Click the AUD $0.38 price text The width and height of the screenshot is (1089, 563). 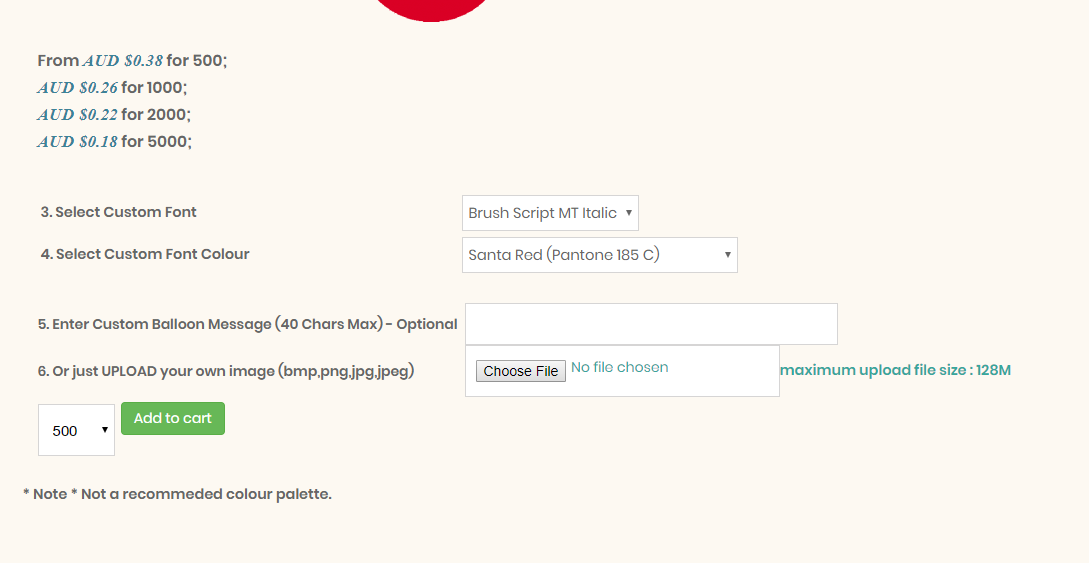pyautogui.click(x=122, y=61)
